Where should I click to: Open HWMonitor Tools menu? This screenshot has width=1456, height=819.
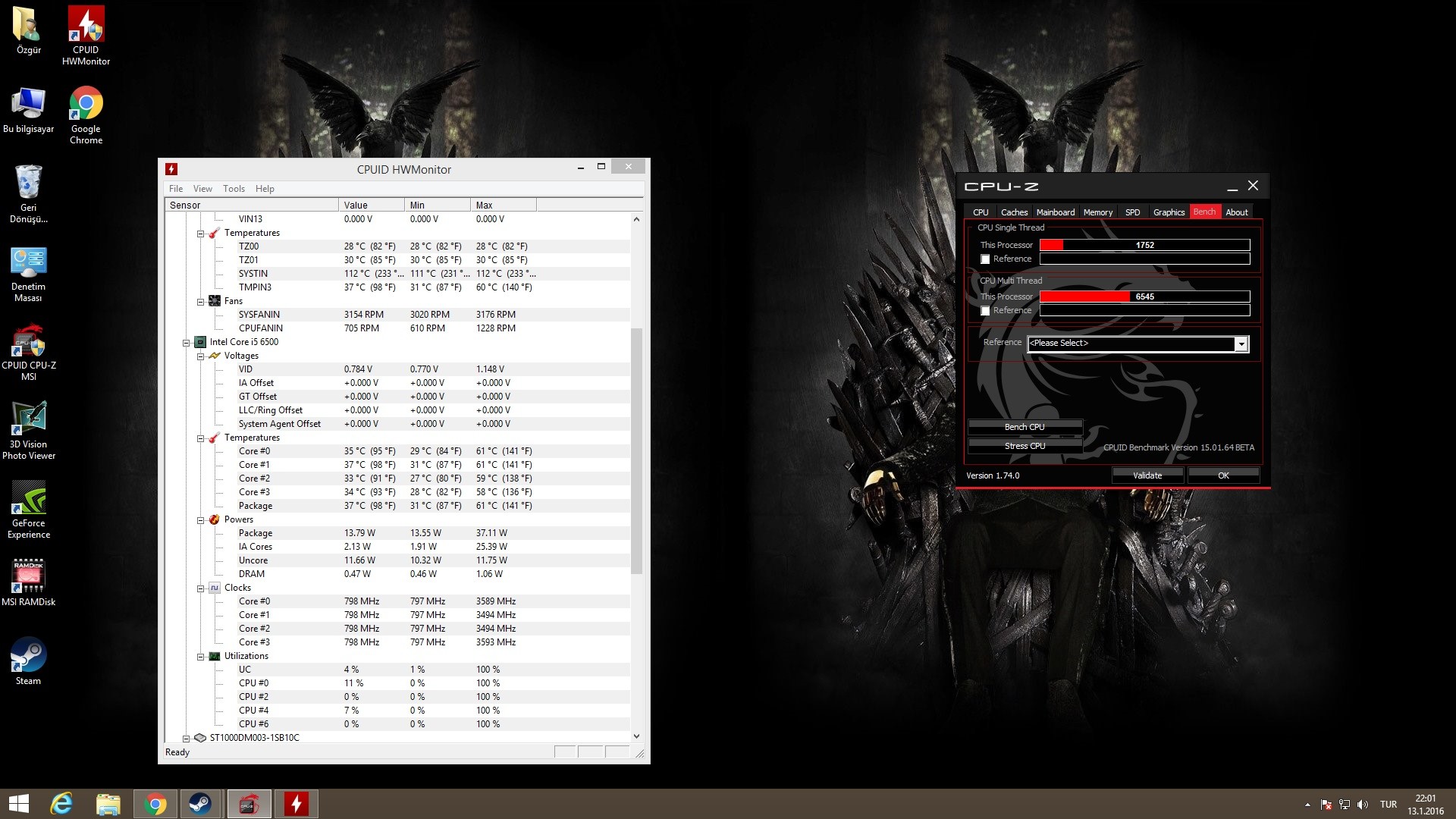[234, 189]
